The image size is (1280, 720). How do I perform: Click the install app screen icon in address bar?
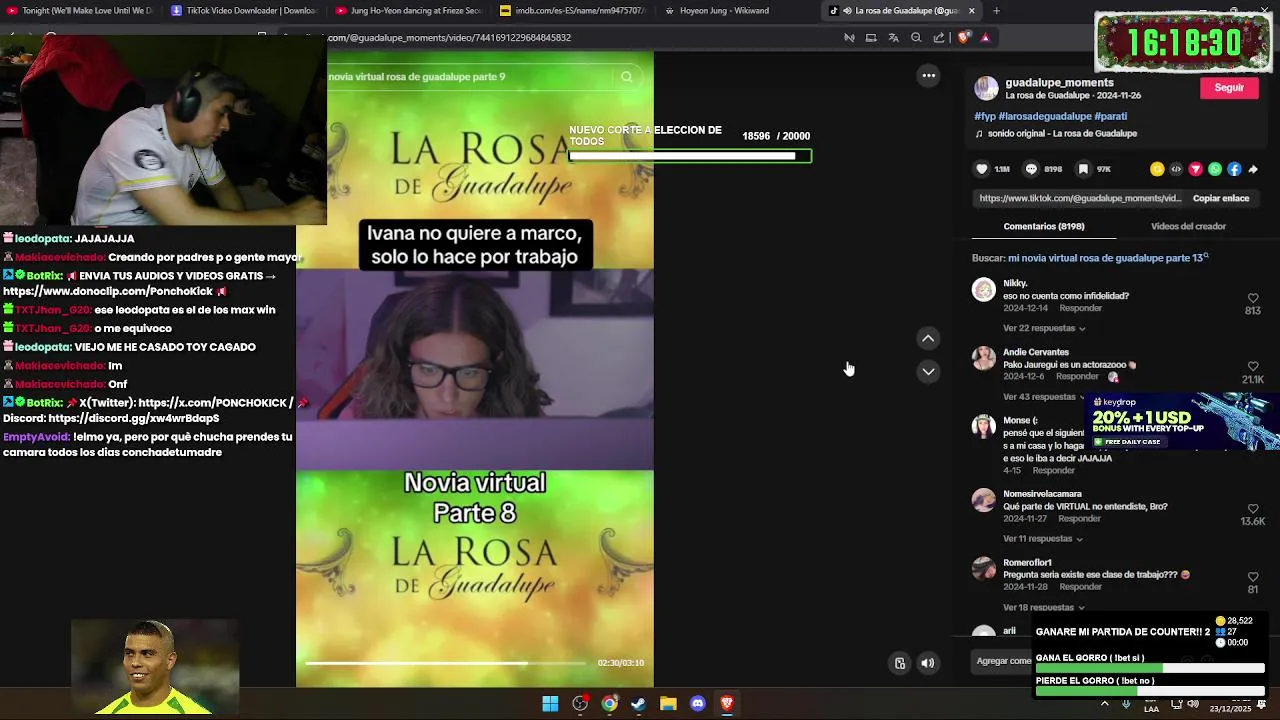point(871,38)
